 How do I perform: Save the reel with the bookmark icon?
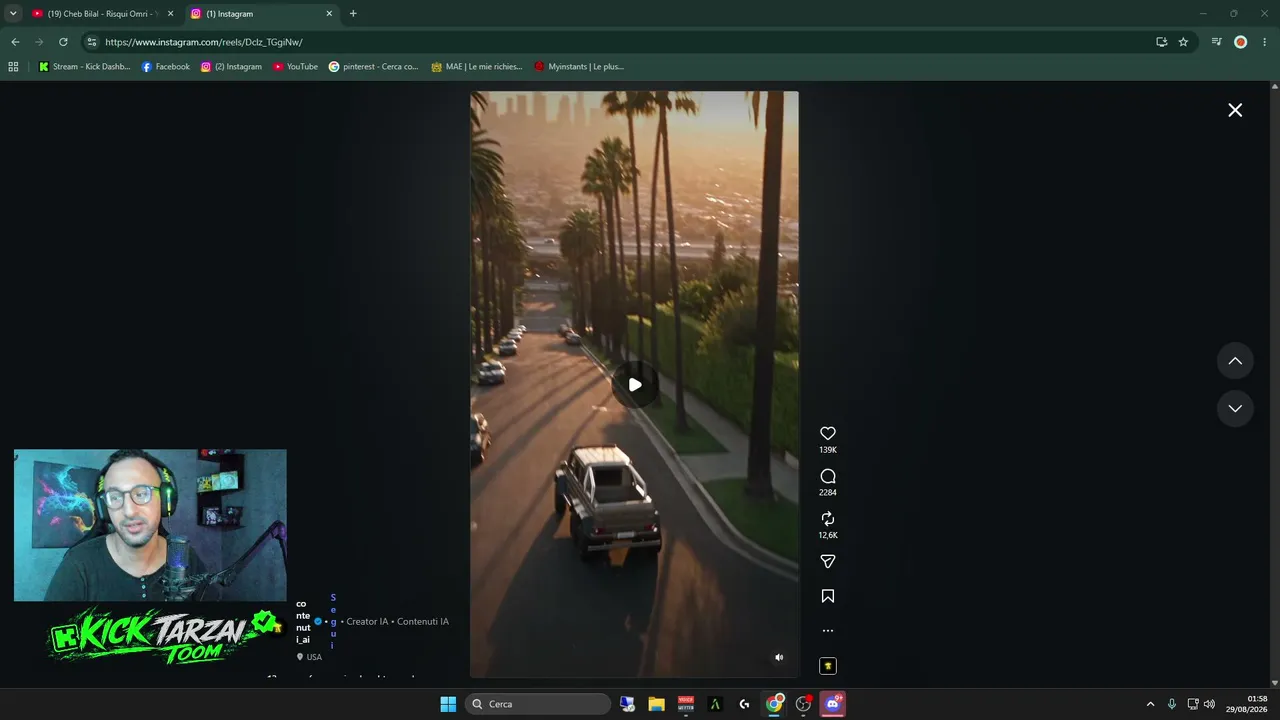828,596
